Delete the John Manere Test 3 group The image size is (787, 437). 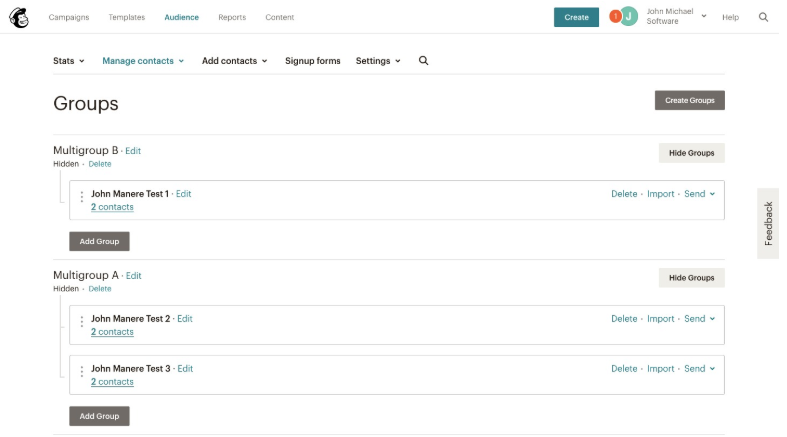624,369
